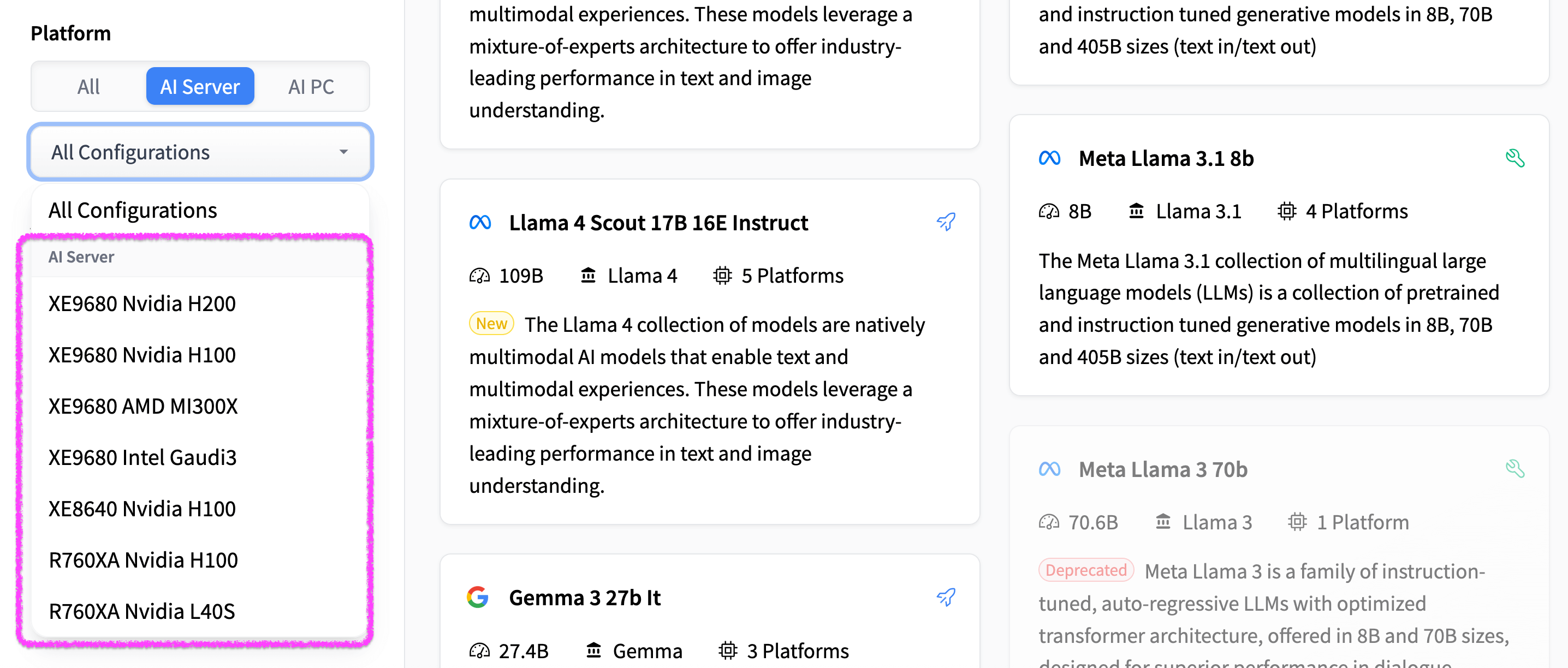Image resolution: width=1568 pixels, height=668 pixels.
Task: Click the Google logo beside Gemma 3 27b
Action: 478,598
